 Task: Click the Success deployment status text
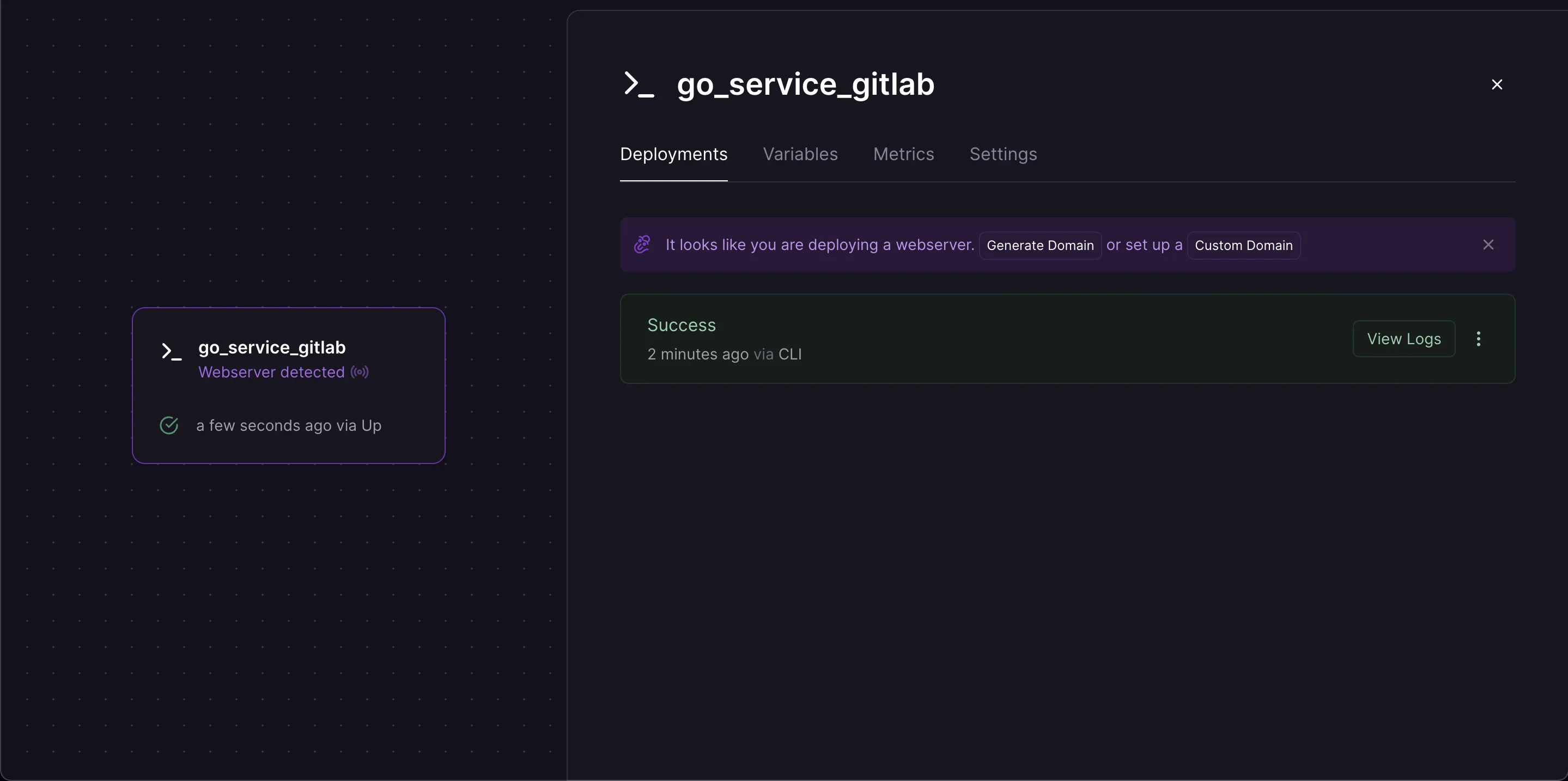click(x=681, y=326)
